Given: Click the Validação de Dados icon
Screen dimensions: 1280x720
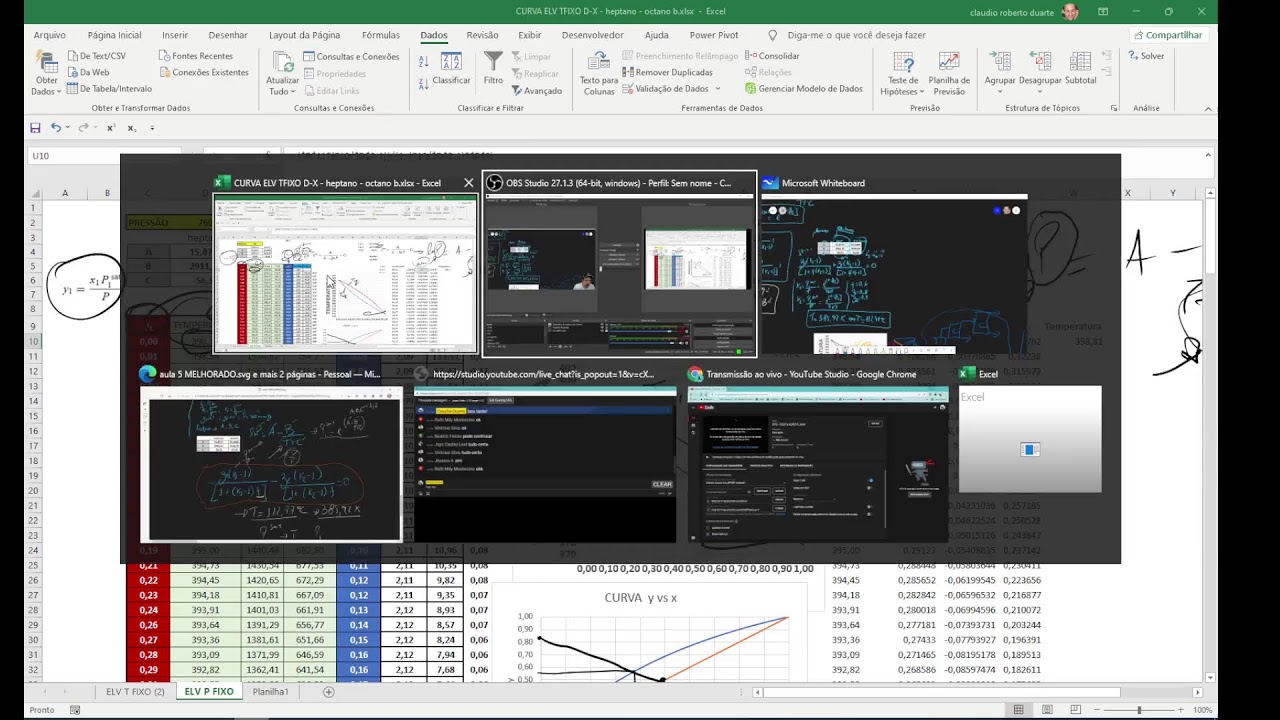Looking at the screenshot, I should [x=628, y=88].
